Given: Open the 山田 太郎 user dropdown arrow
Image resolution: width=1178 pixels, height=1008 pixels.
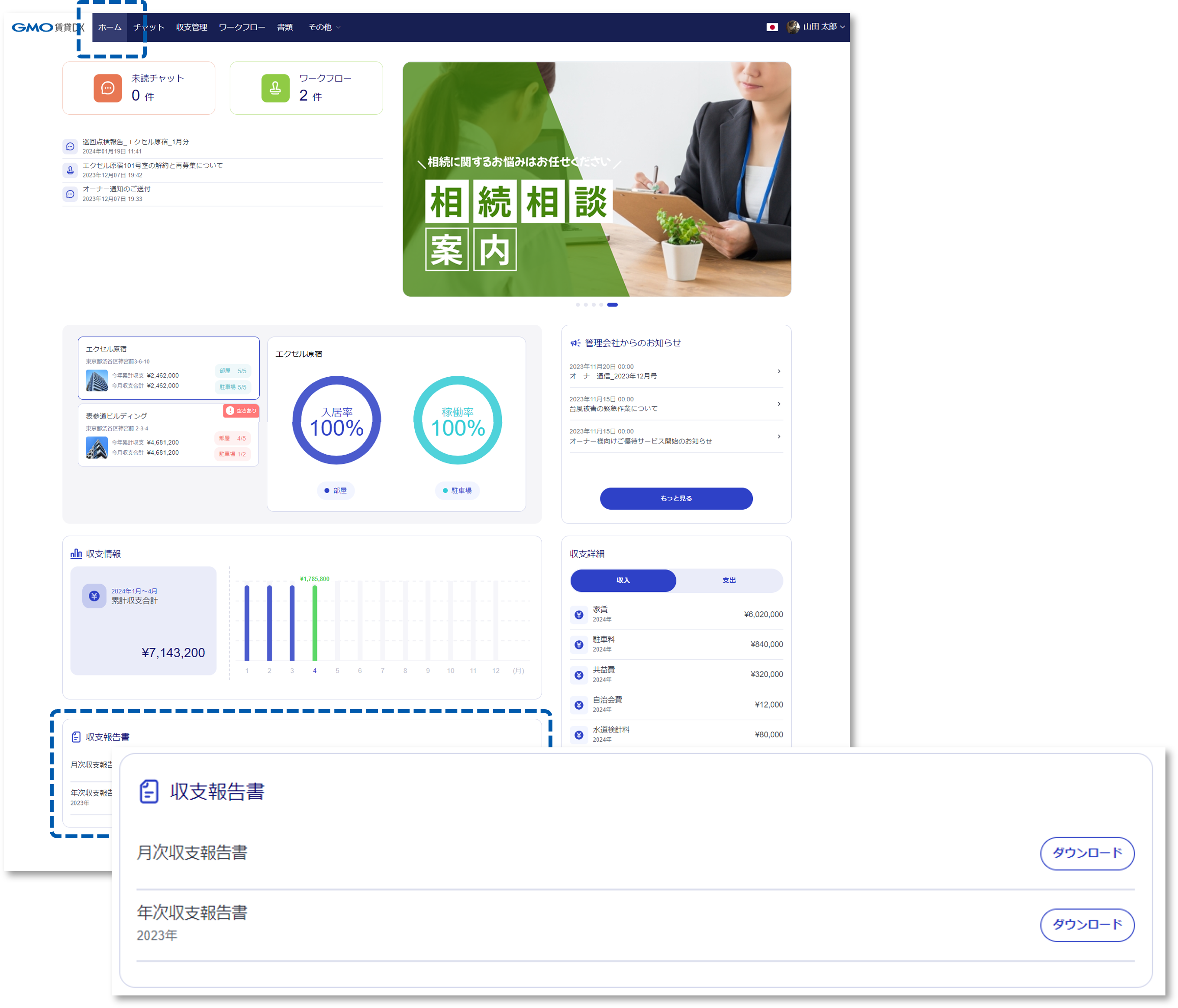Looking at the screenshot, I should 842,27.
